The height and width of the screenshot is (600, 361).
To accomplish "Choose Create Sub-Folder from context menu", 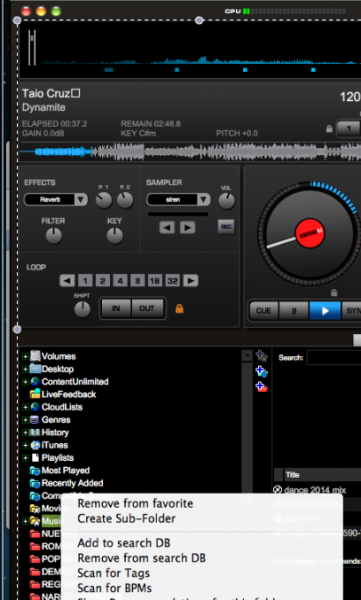I will [126, 518].
